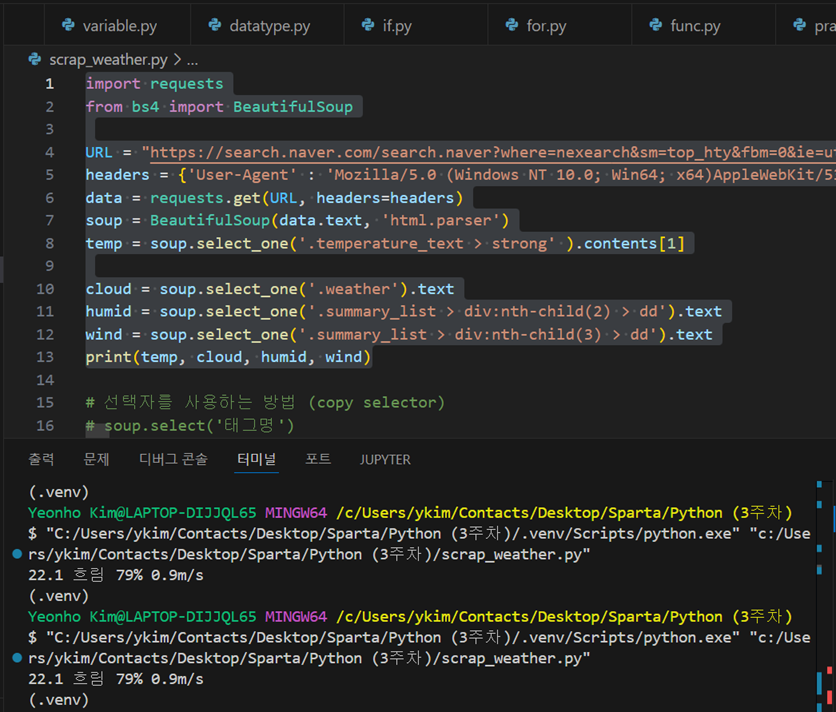Image resolution: width=836 pixels, height=712 pixels.
Task: Click 'requests.get' call on line 6
Action: (x=205, y=198)
